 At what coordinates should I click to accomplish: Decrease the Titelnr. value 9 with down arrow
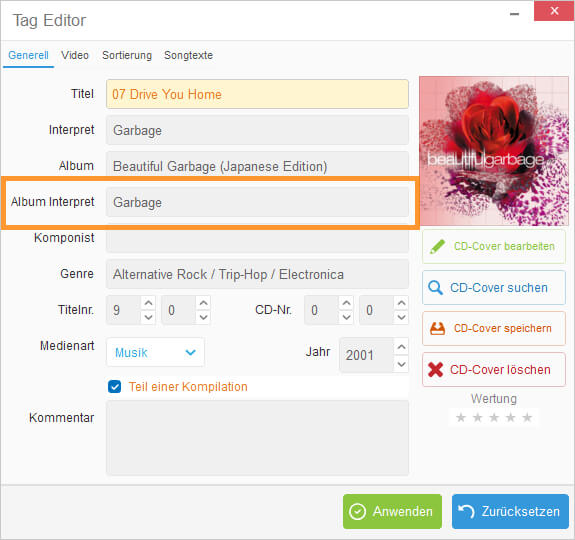148,317
